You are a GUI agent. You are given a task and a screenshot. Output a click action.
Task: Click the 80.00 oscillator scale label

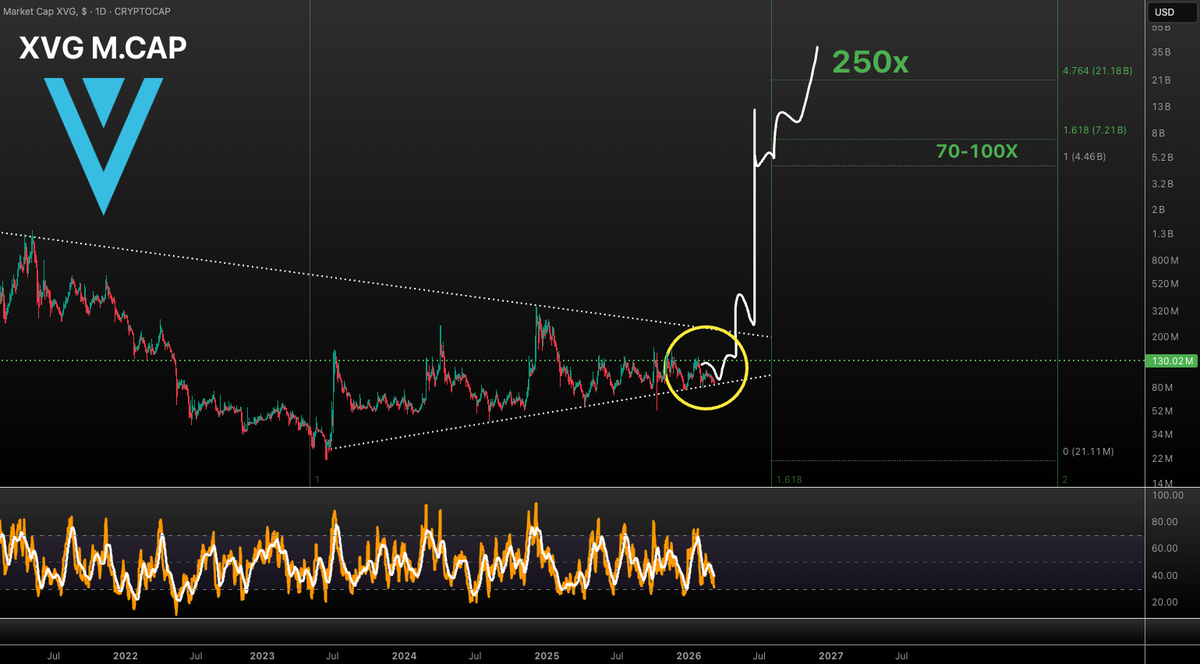click(x=1164, y=522)
